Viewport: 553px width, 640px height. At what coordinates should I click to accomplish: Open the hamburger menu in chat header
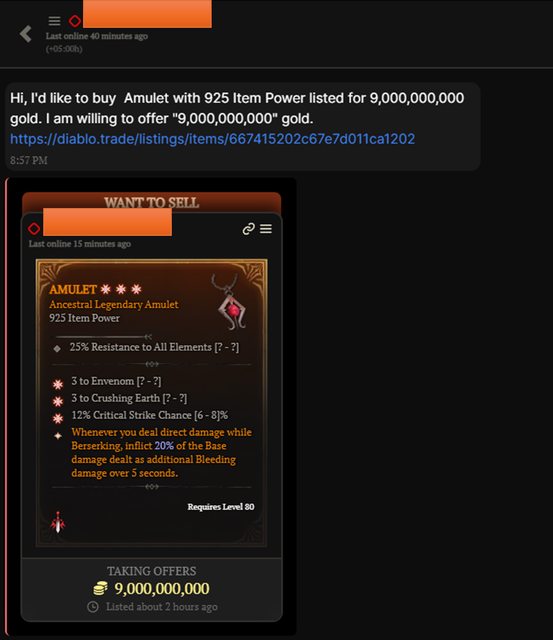[54, 21]
